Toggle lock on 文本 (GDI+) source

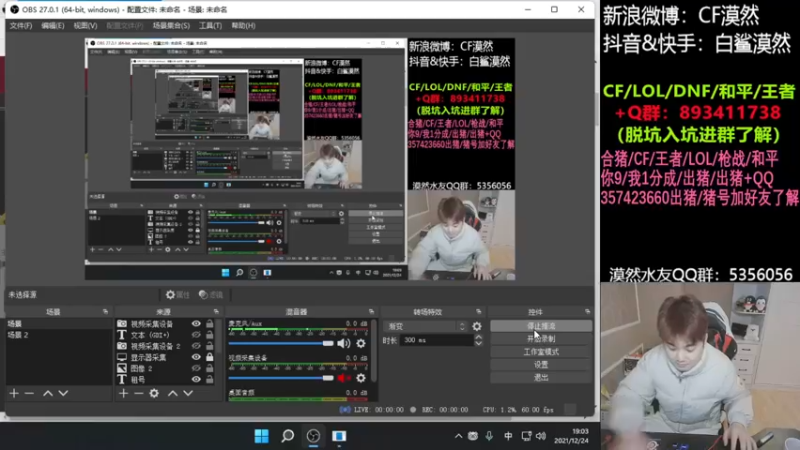[210, 335]
